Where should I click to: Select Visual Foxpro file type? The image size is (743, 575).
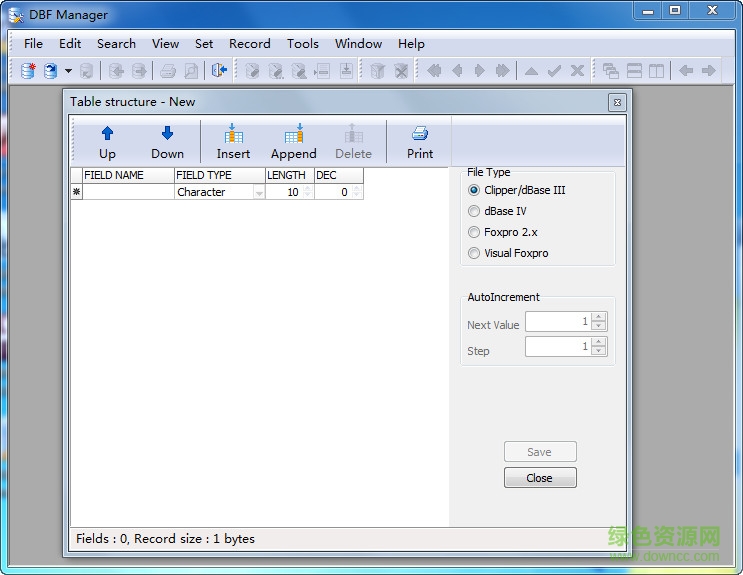pos(508,253)
